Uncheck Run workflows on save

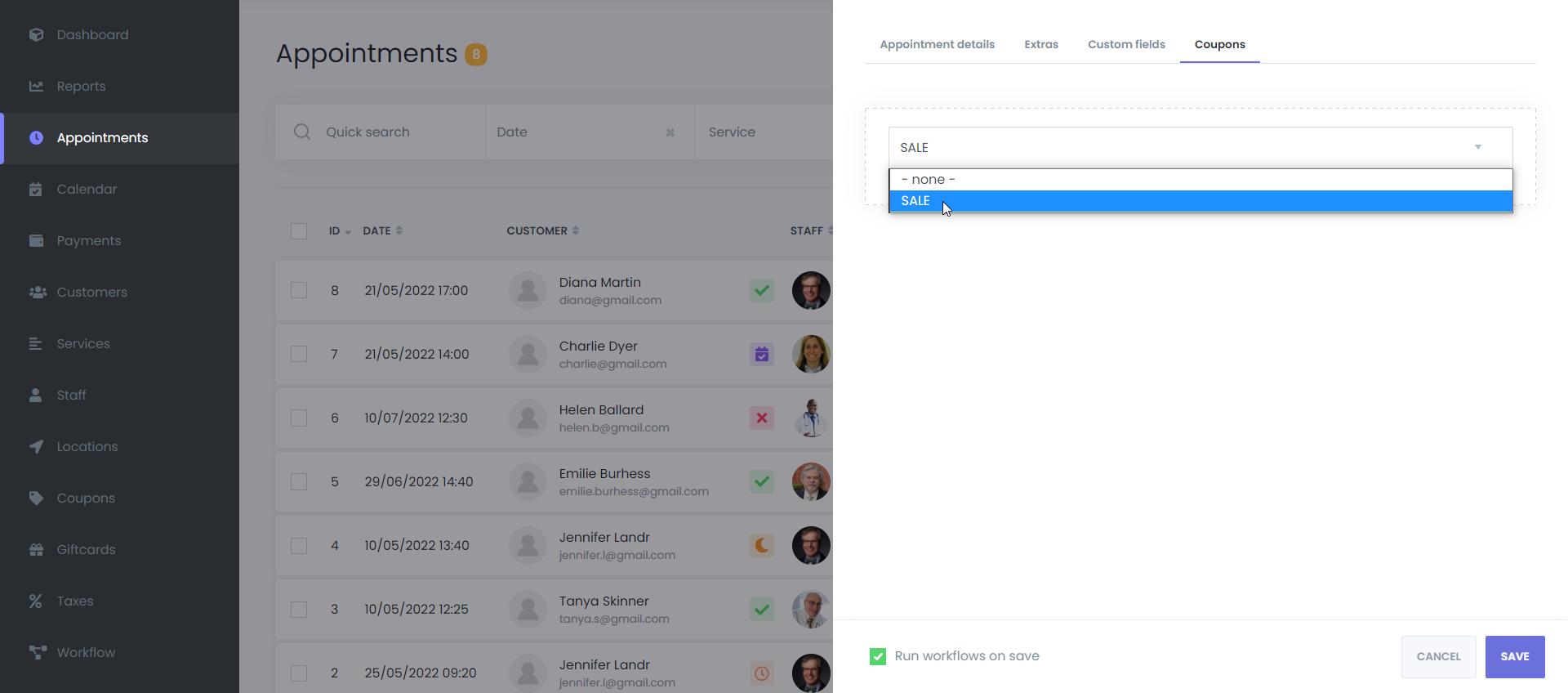(878, 656)
